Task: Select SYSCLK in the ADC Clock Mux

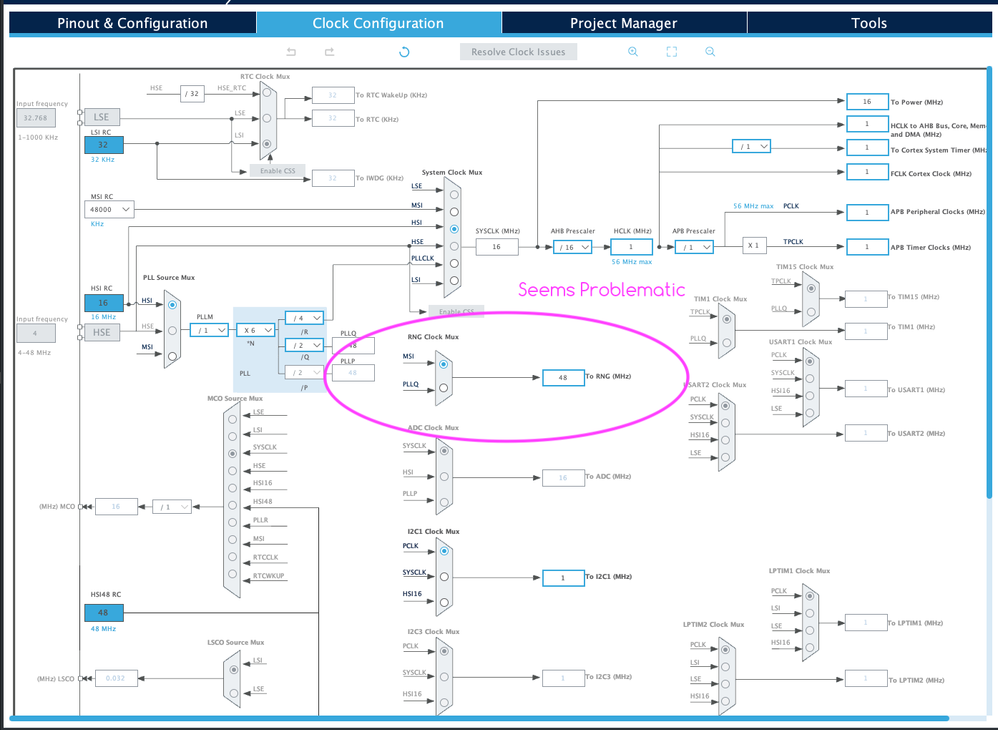Action: click(444, 451)
